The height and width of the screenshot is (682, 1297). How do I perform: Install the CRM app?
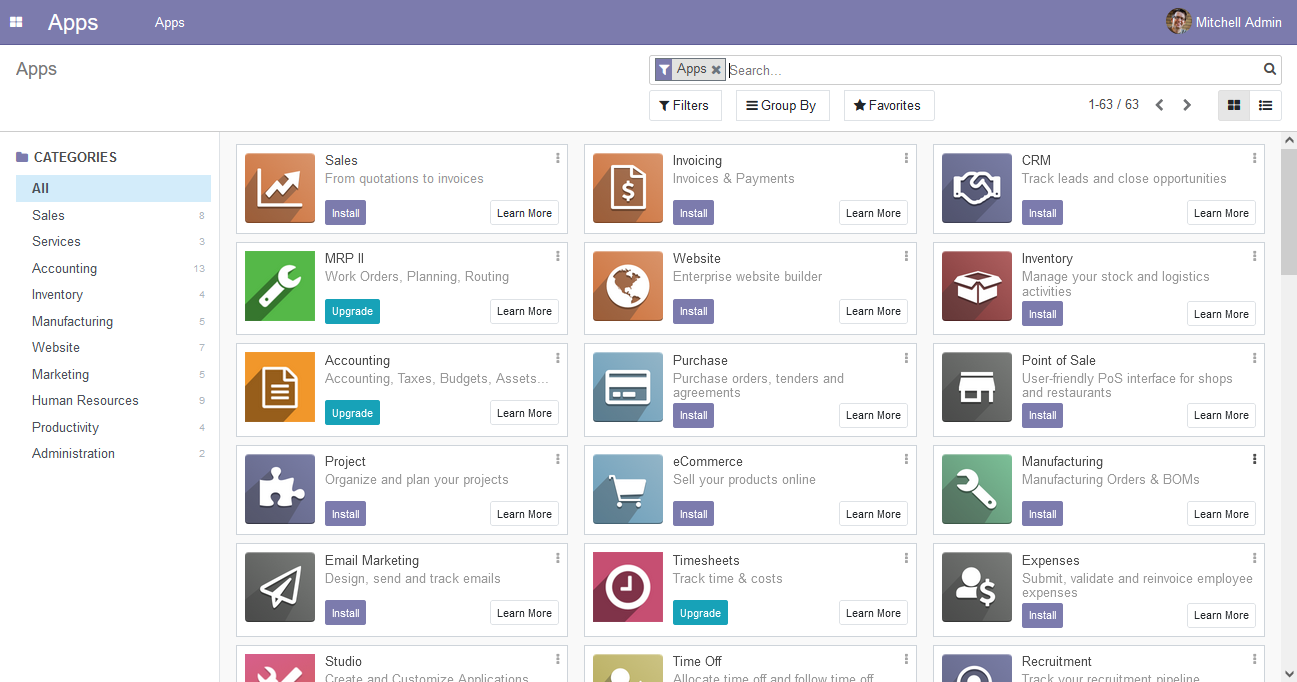coord(1042,213)
